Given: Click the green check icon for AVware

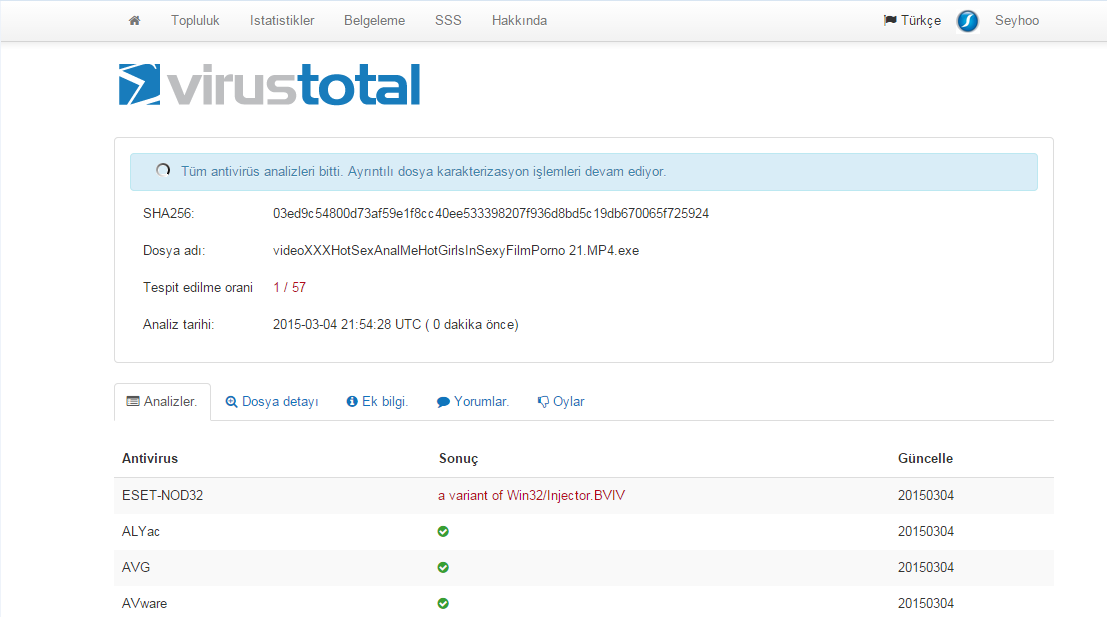Looking at the screenshot, I should pos(443,604).
